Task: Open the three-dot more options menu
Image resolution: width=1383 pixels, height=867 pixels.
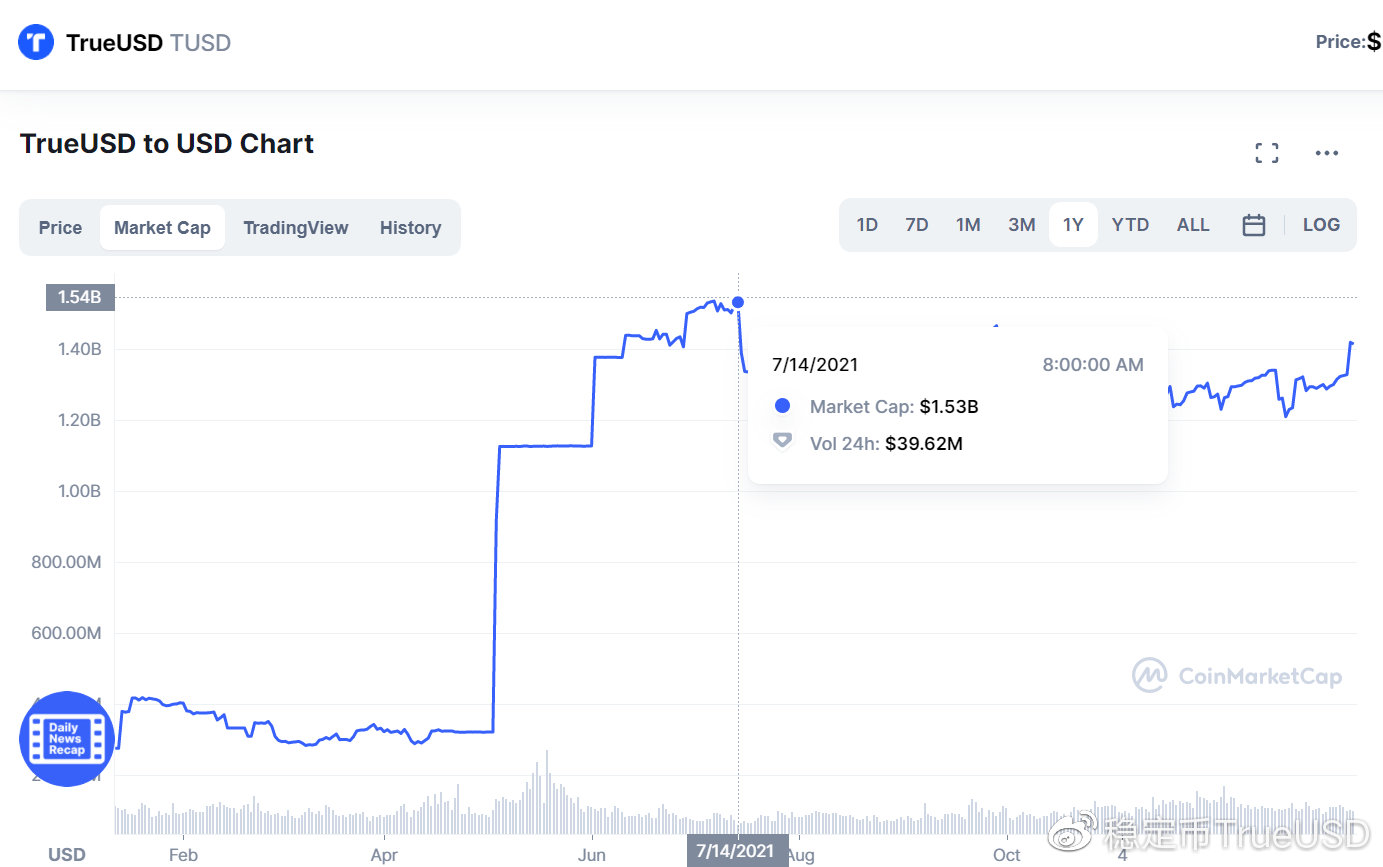Action: [1327, 153]
